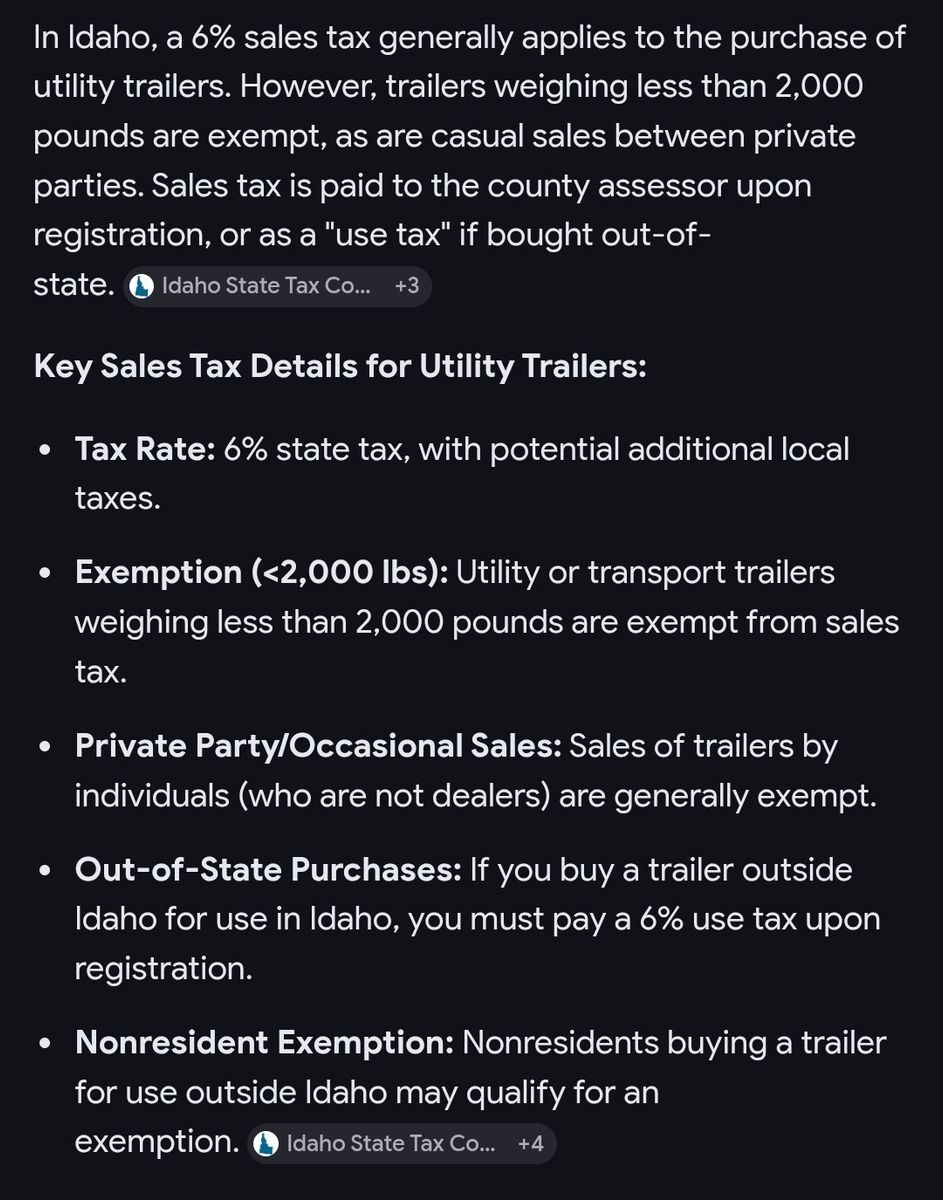943x1200 pixels.
Task: Click the bold "Private Party/Occasional Sales:" label
Action: click(319, 747)
